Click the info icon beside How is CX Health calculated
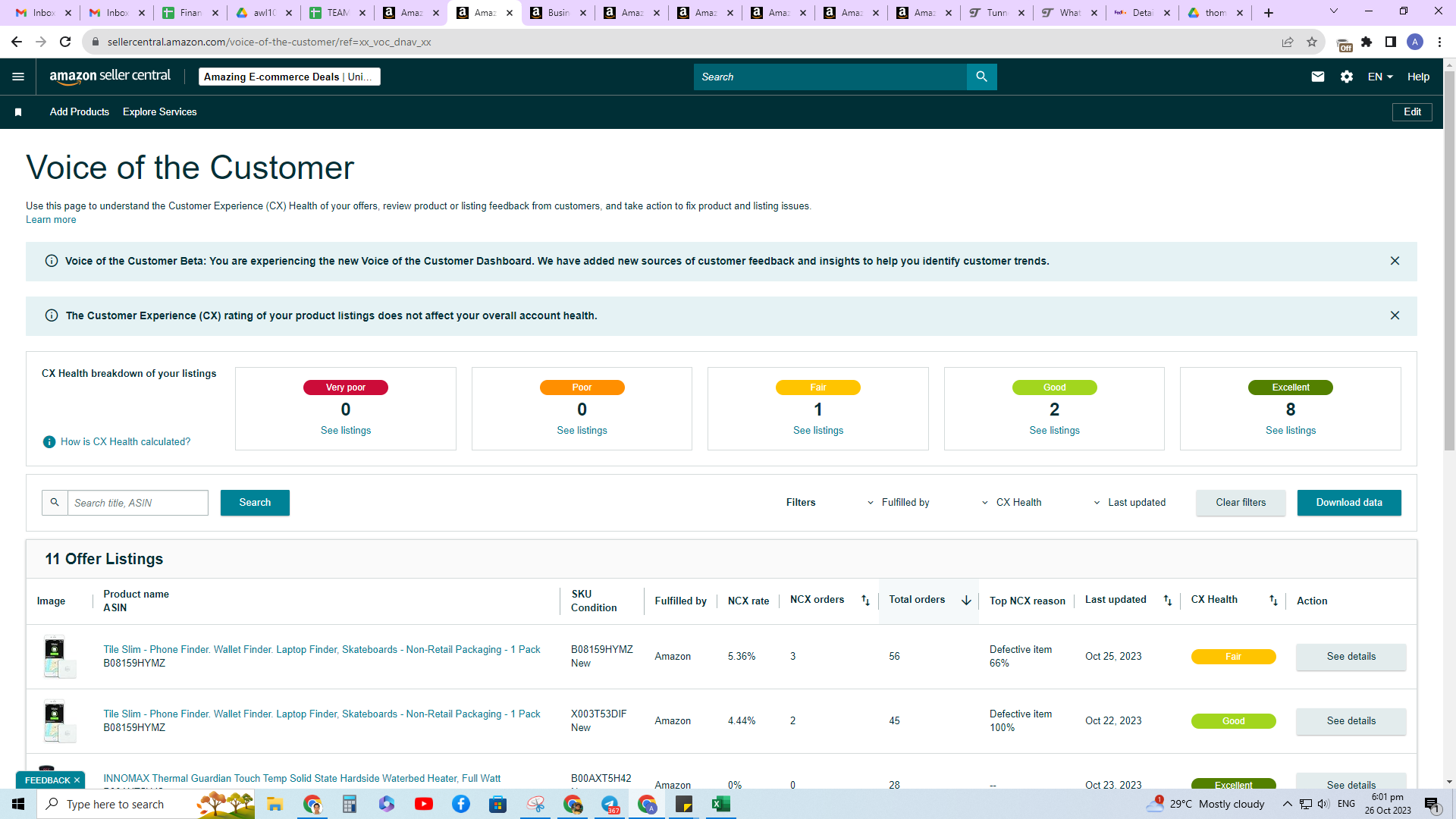This screenshot has height=819, width=1456. tap(49, 442)
